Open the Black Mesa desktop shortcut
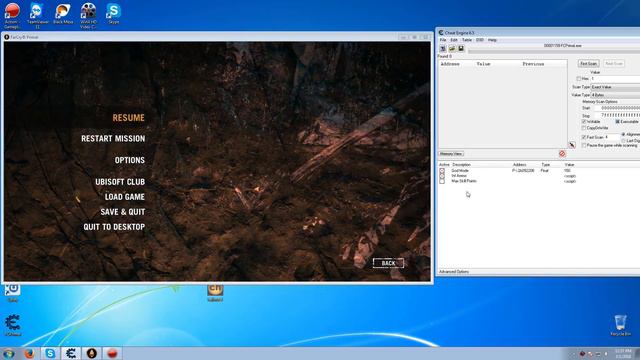640x360 pixels. (63, 13)
